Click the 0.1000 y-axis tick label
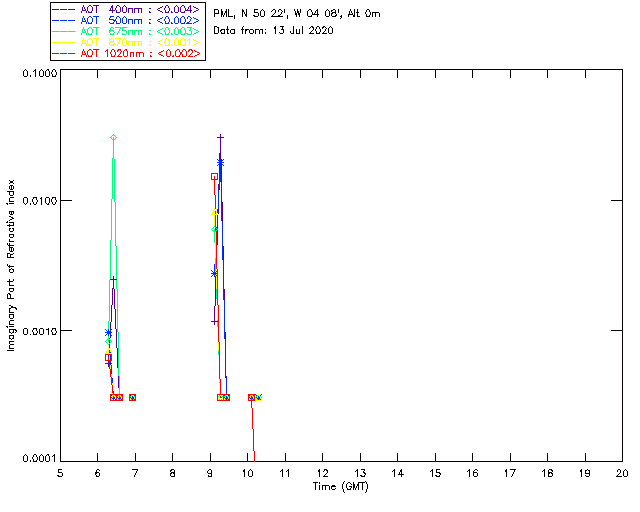This screenshot has height=512, width=640. pyautogui.click(x=39, y=73)
